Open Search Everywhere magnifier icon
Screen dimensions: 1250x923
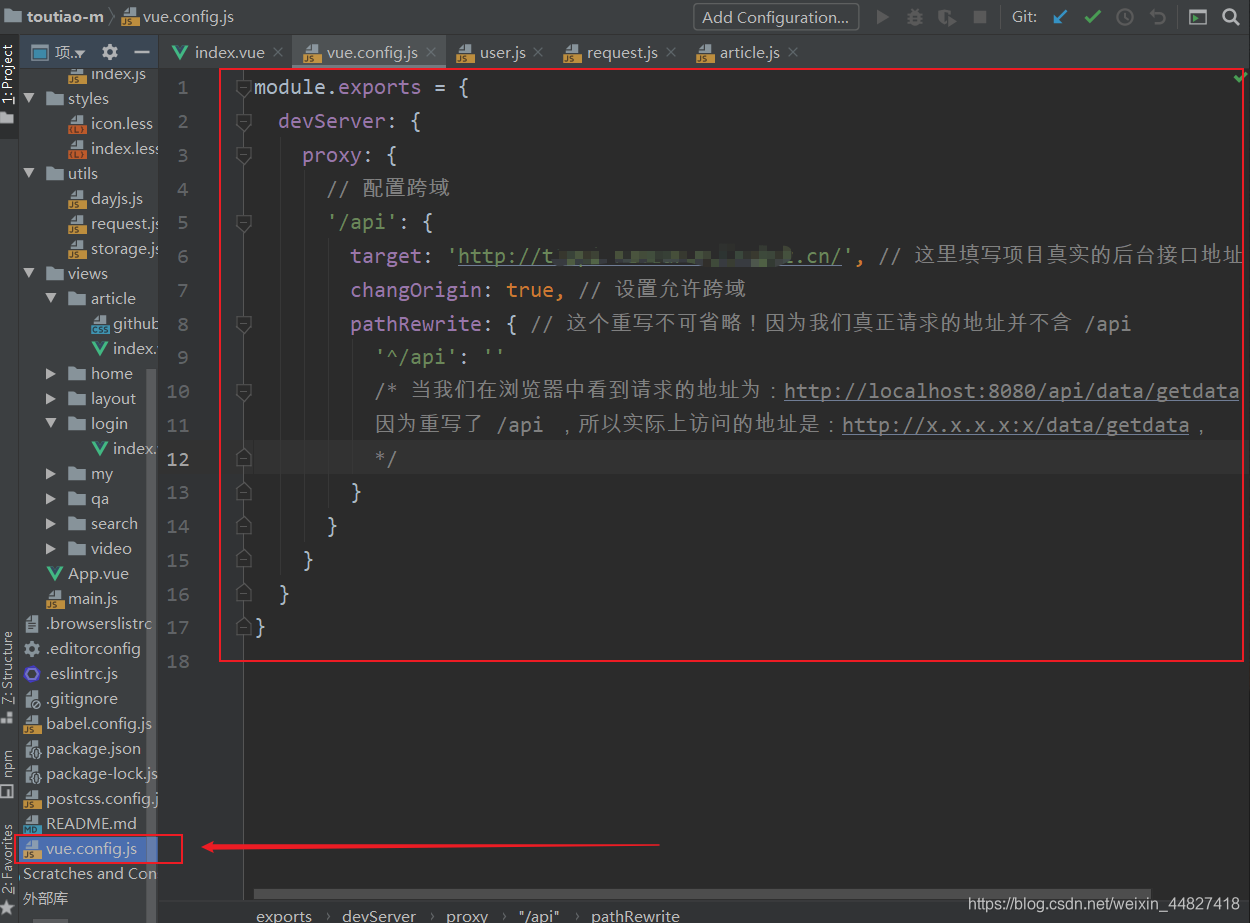pyautogui.click(x=1229, y=17)
